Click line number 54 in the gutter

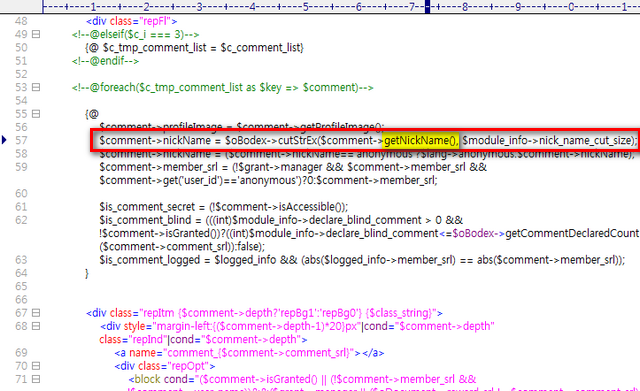click(21, 101)
